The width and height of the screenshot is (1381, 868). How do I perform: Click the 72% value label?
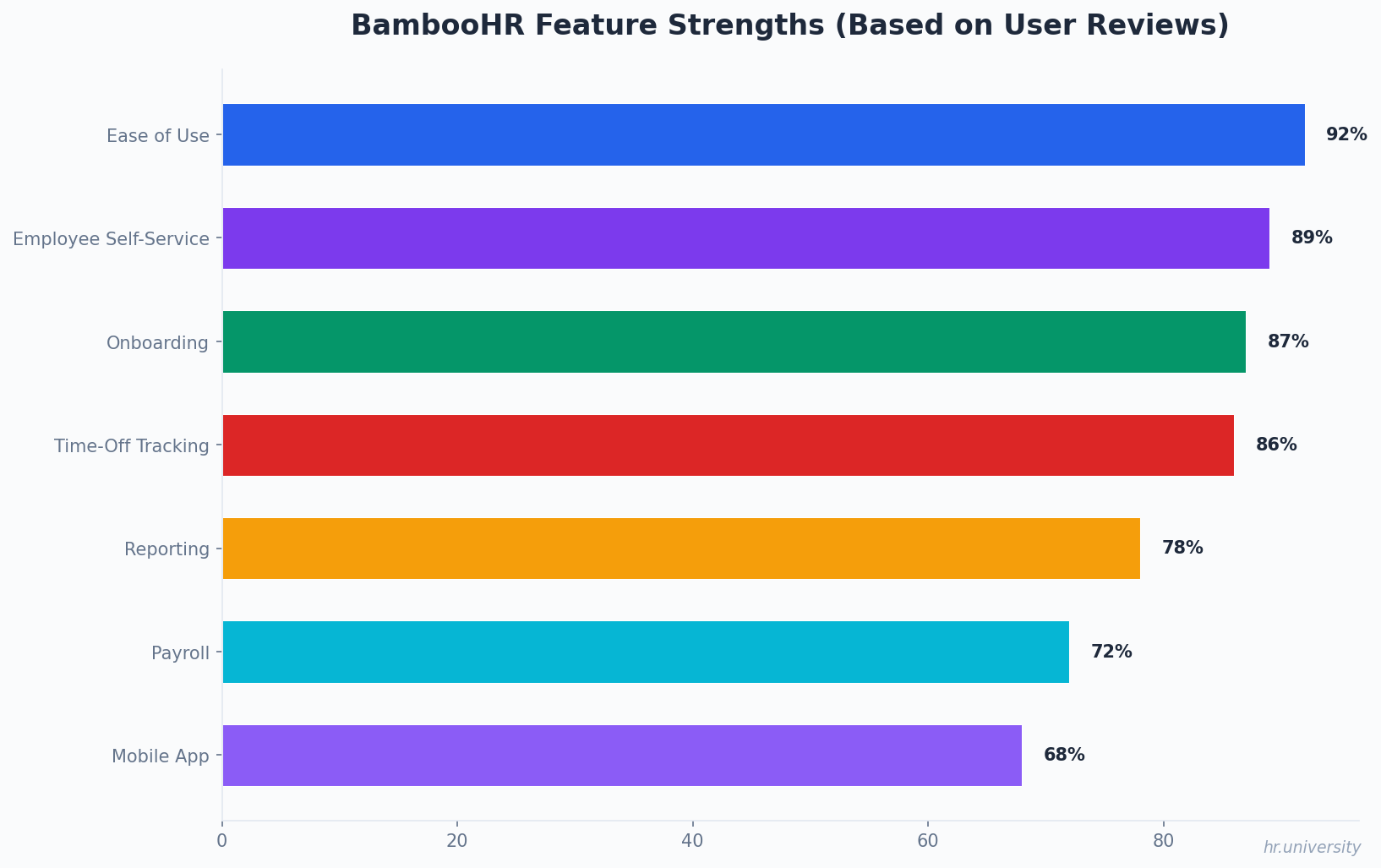(1111, 652)
